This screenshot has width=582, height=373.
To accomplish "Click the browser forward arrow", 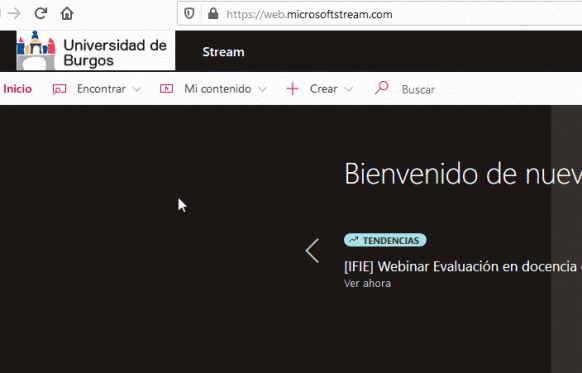I will coord(14,14).
